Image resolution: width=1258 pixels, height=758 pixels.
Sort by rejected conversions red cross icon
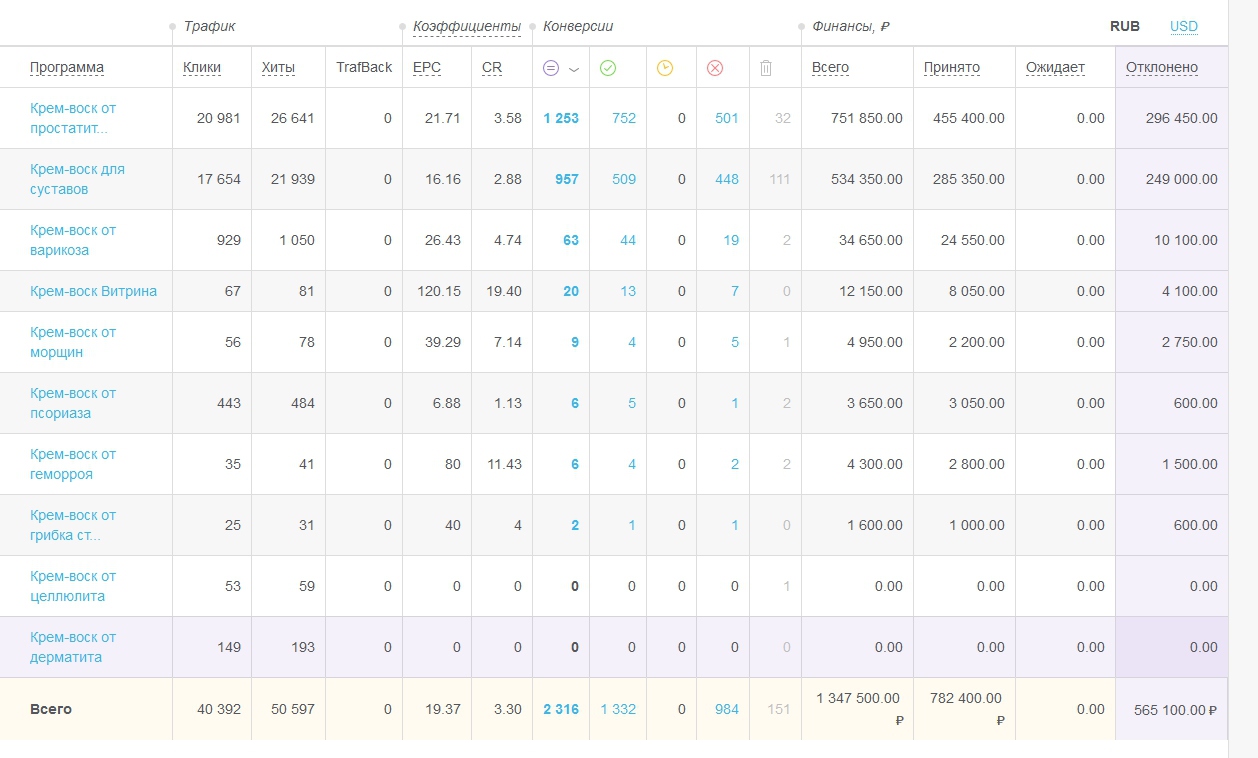point(715,68)
